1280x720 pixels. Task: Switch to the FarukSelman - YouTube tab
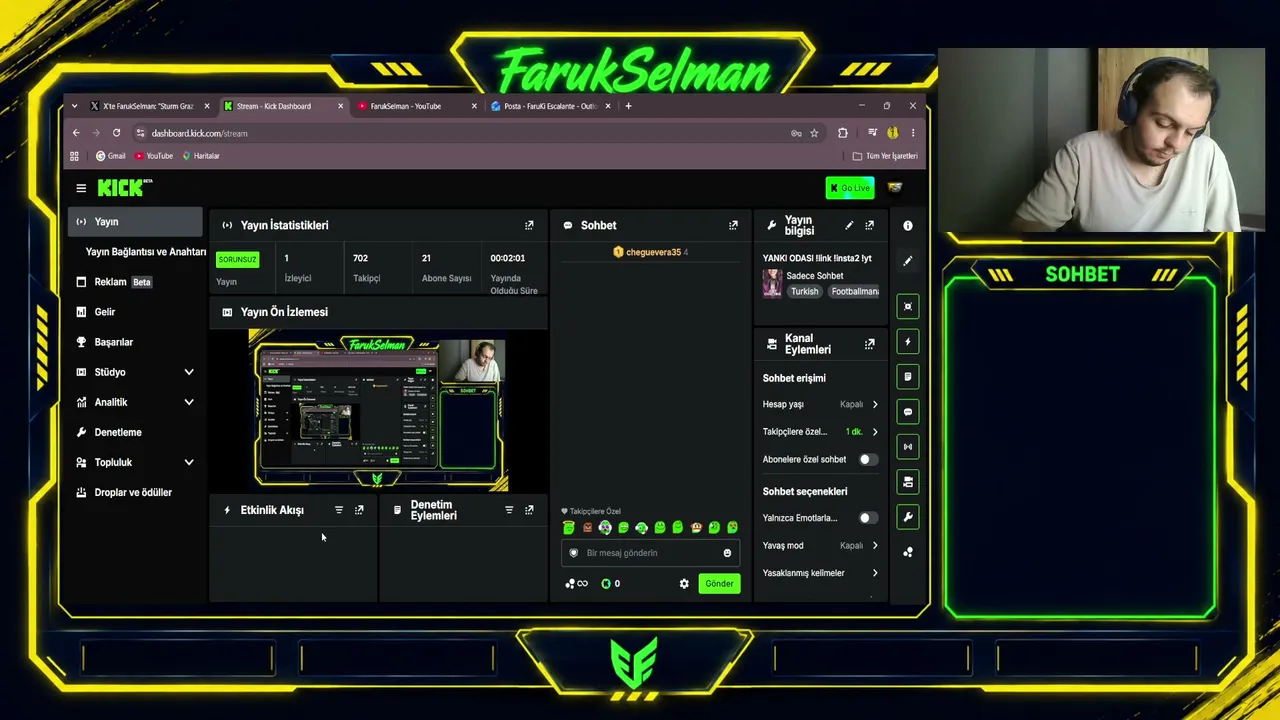[415, 106]
